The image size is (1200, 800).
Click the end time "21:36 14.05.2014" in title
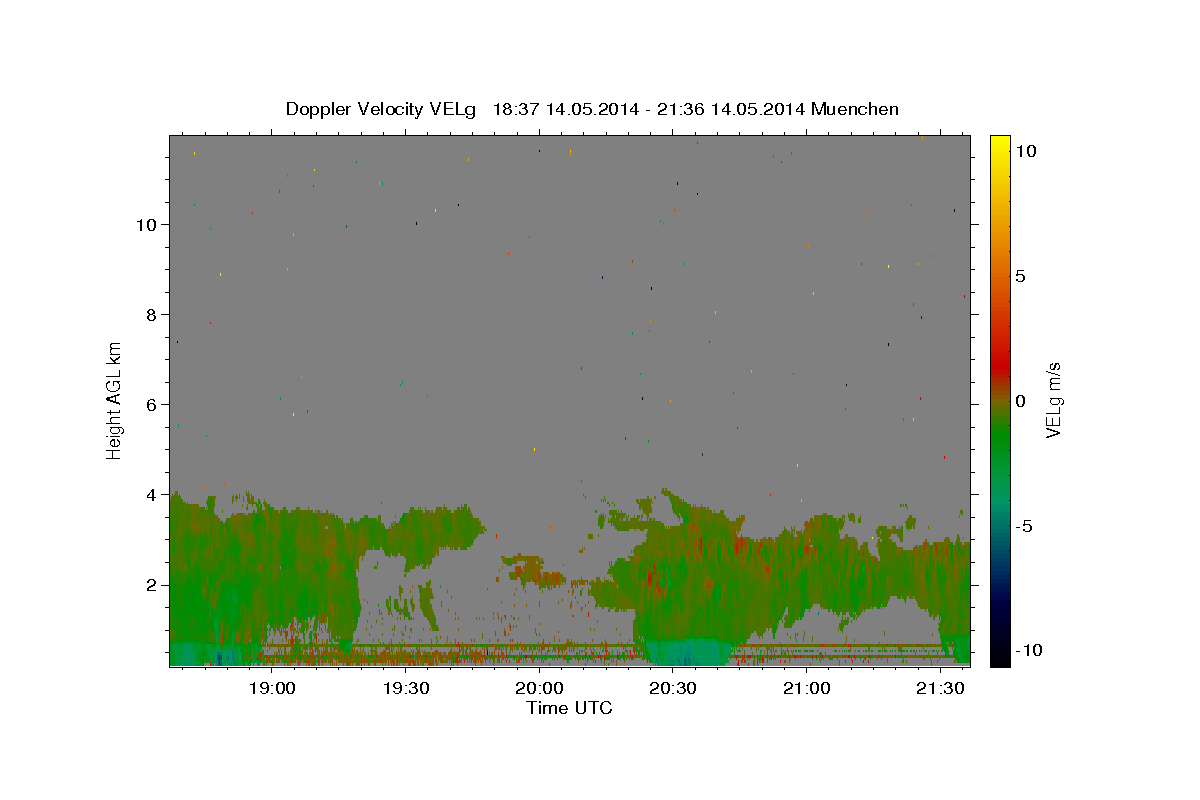(x=731, y=109)
